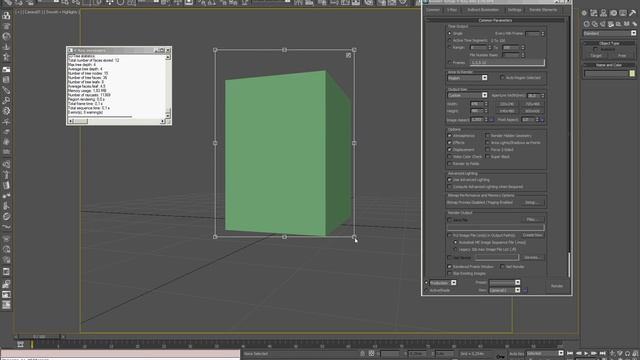
Task: Open the Hierarchy command panel tab
Action: pos(604,13)
